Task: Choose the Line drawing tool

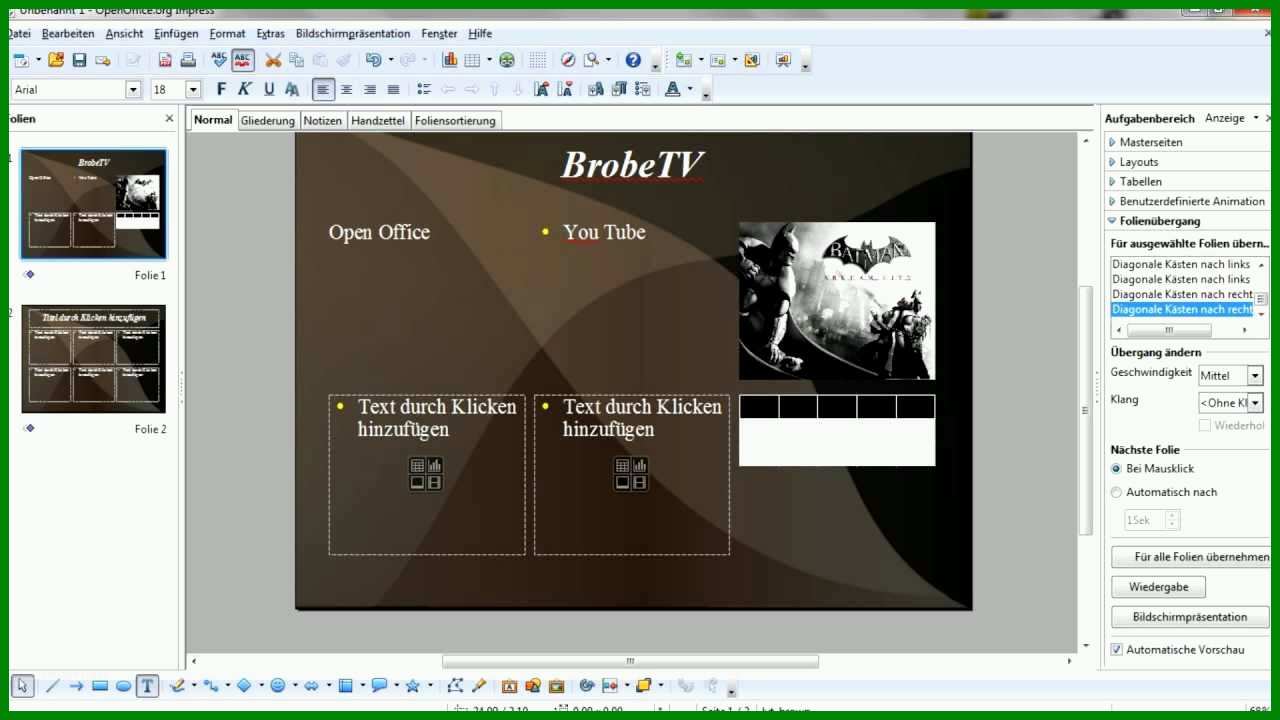Action: point(52,686)
